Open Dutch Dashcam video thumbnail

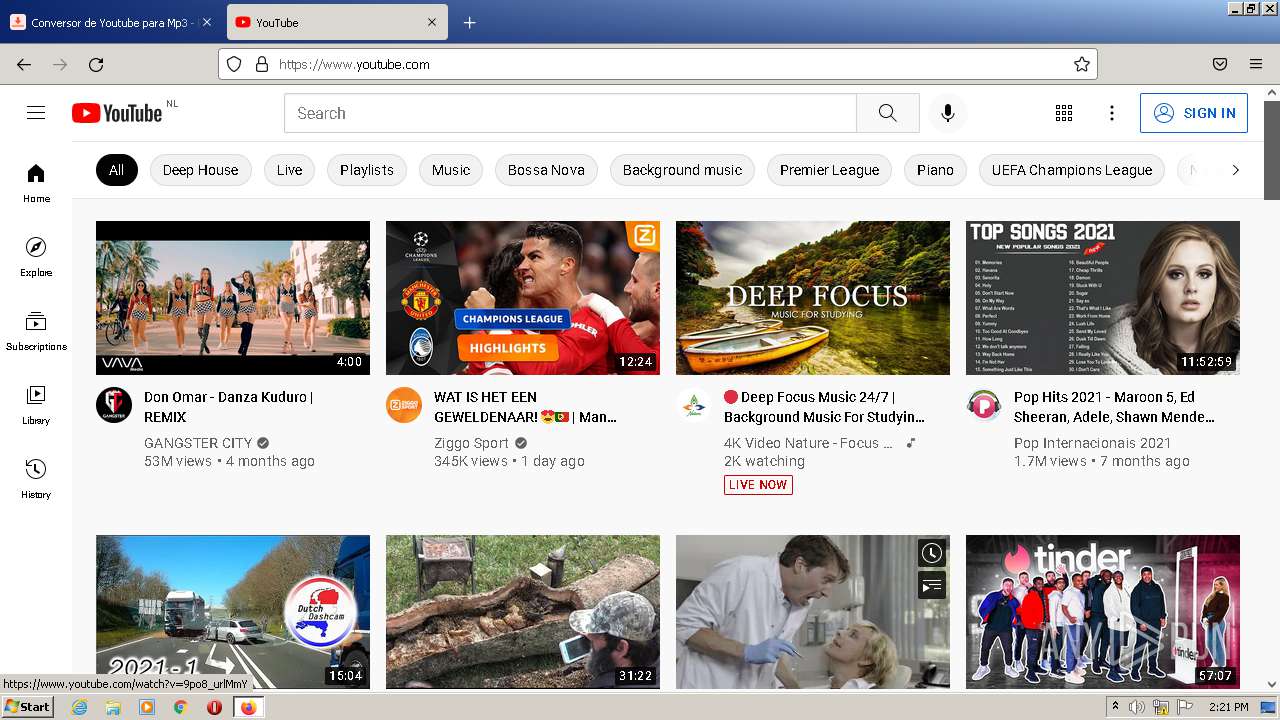pos(233,612)
